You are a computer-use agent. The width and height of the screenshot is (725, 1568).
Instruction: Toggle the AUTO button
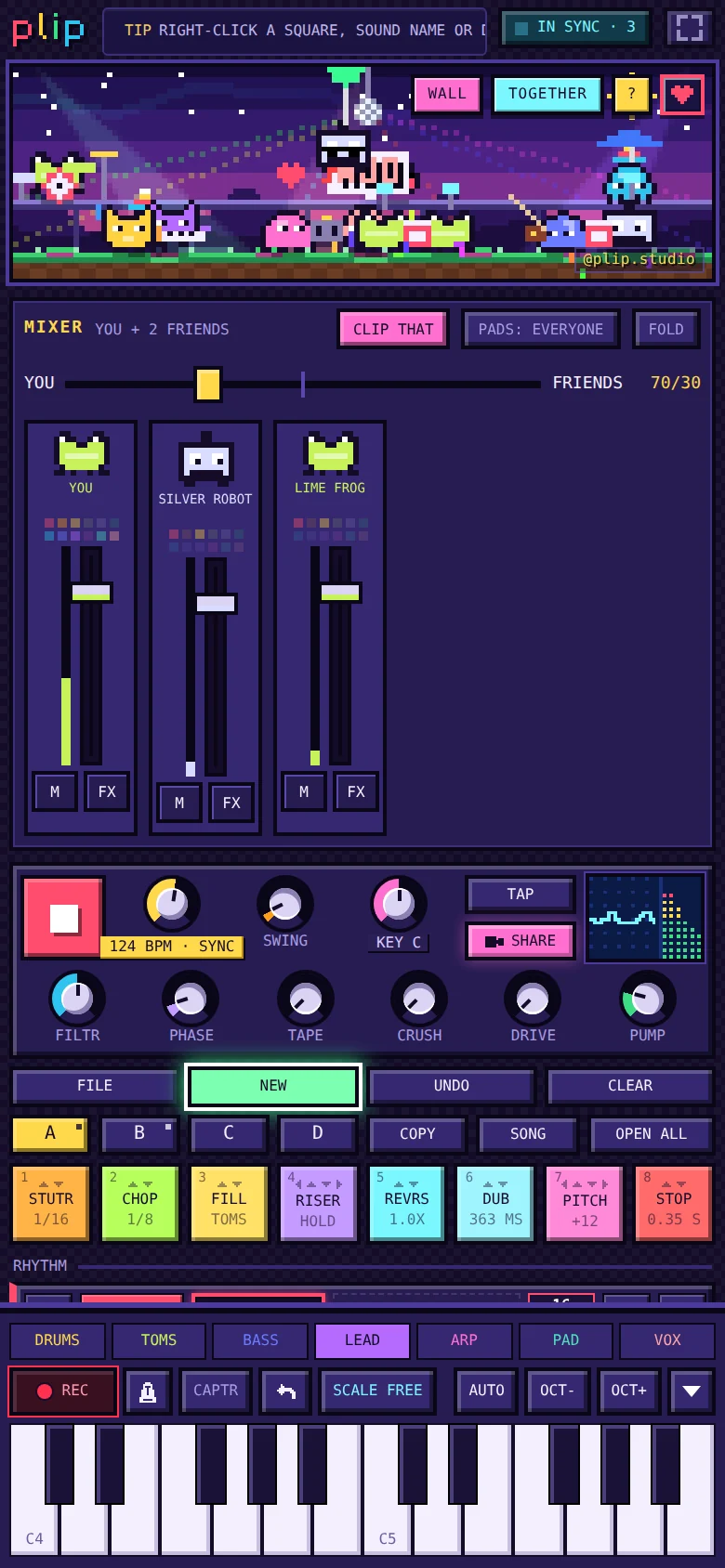pos(486,1391)
